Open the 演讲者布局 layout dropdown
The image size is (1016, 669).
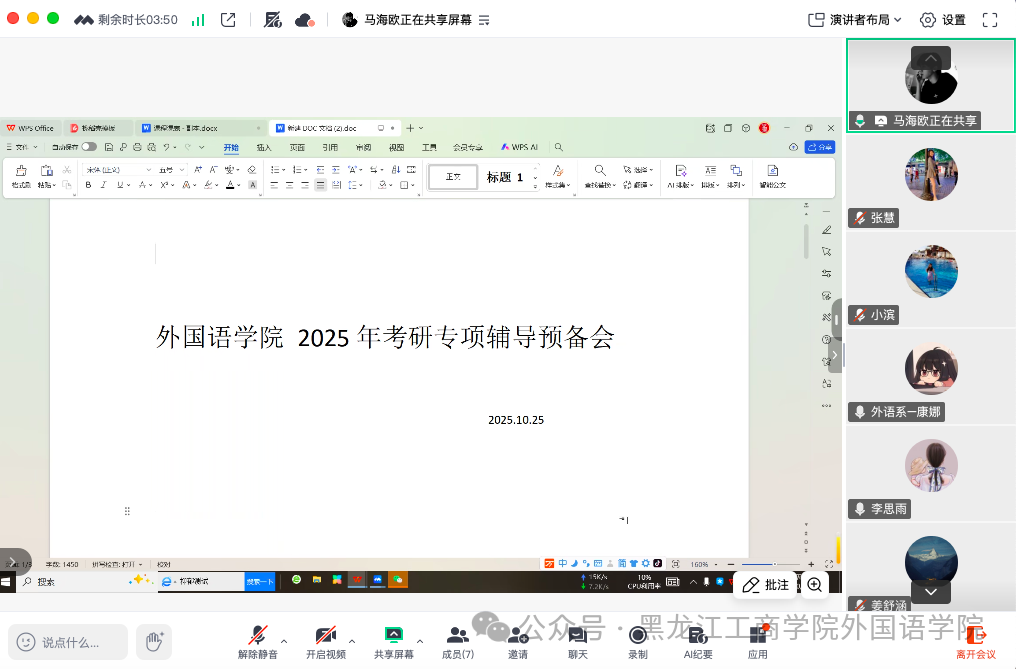tap(854, 19)
